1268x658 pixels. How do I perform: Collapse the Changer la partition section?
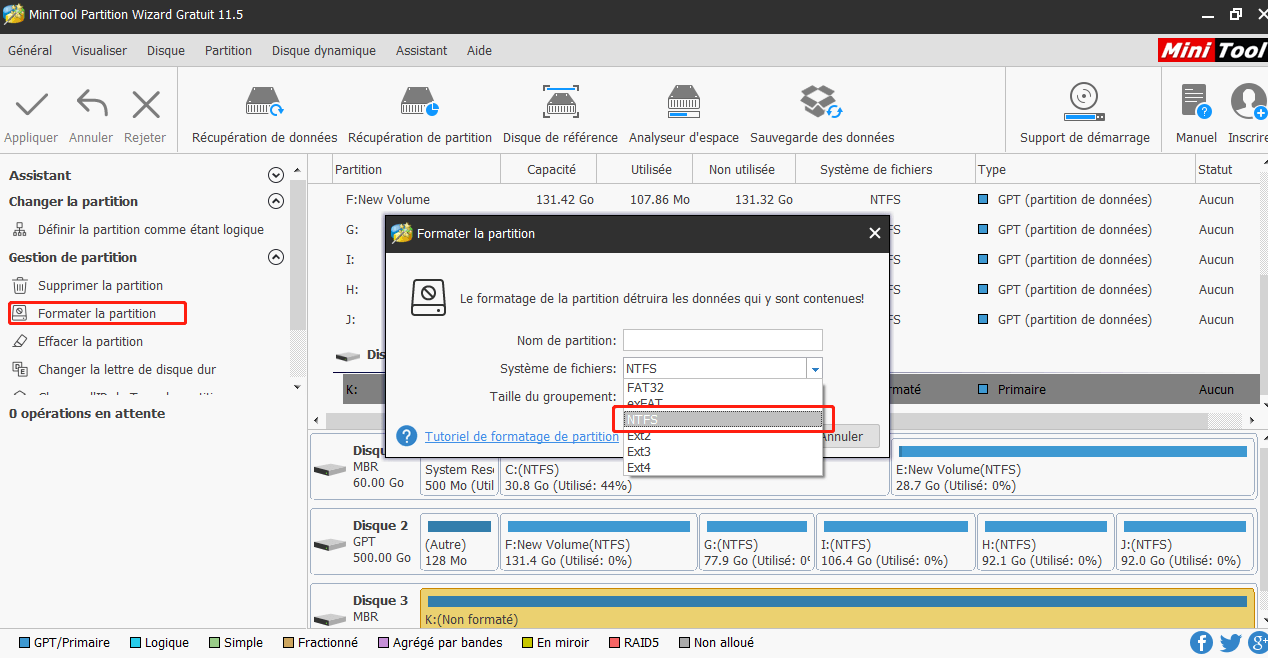coord(276,201)
